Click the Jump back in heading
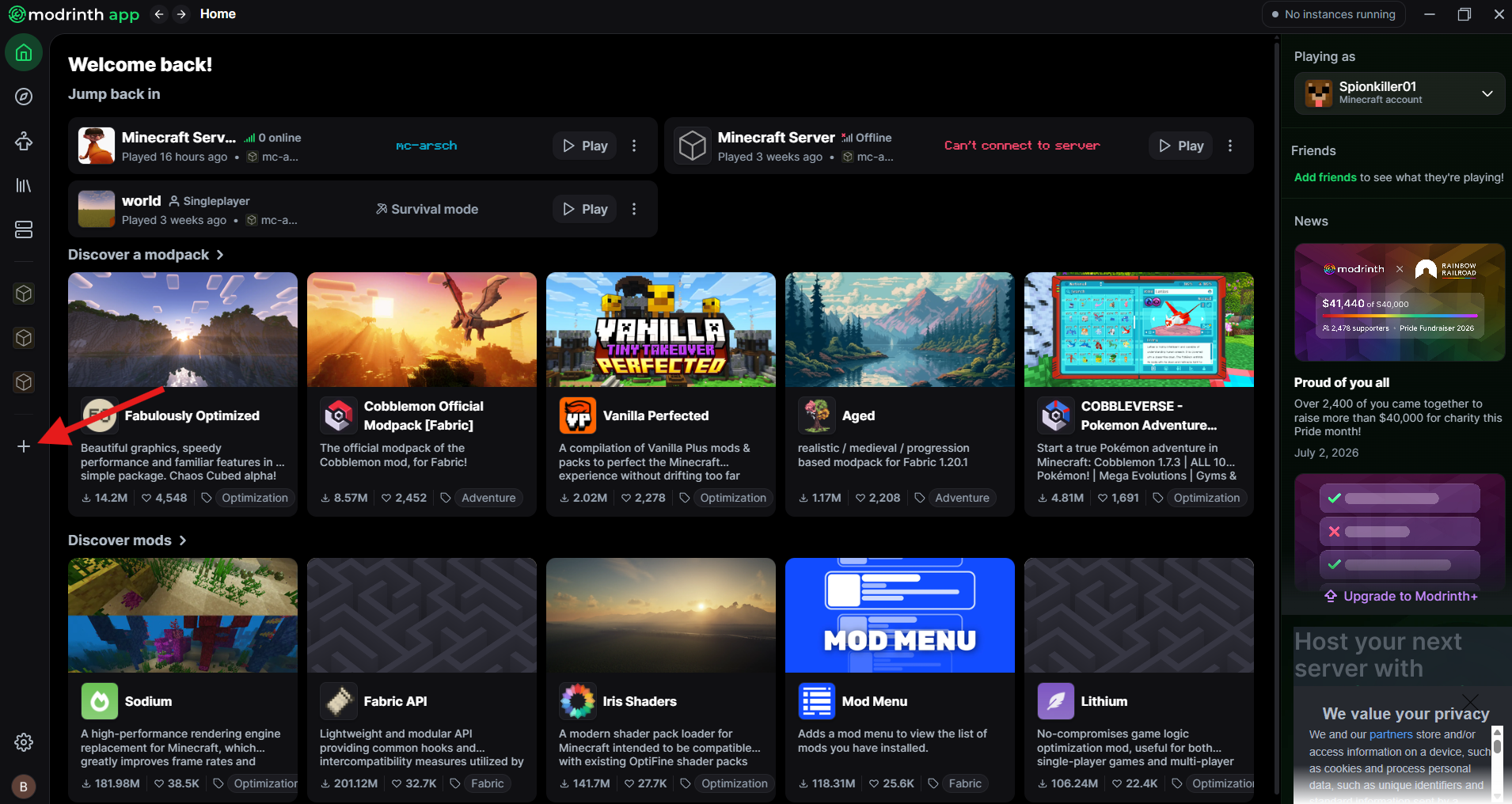Image resolution: width=1512 pixels, height=804 pixels. coord(114,94)
